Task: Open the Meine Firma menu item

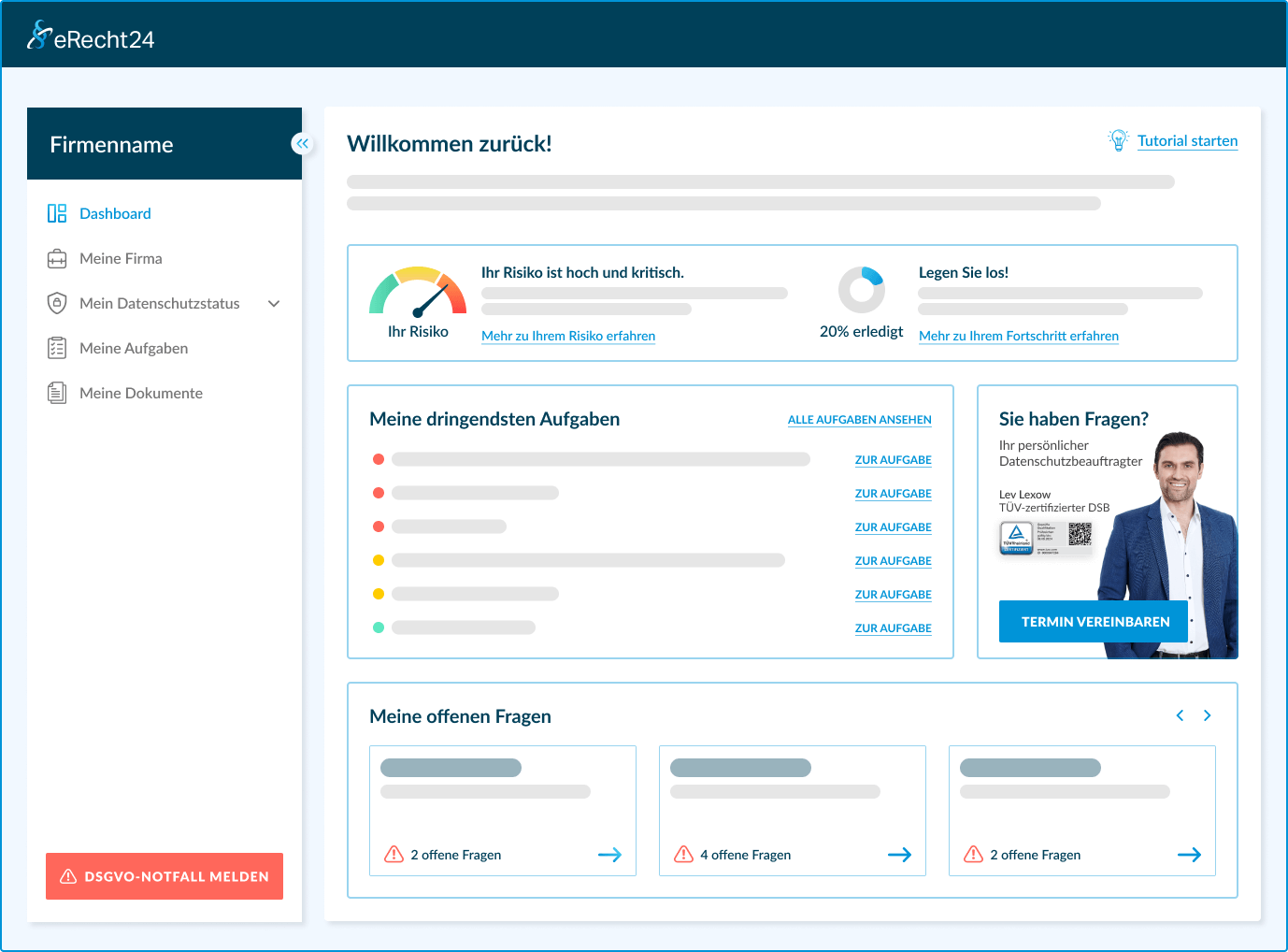Action: (121, 258)
